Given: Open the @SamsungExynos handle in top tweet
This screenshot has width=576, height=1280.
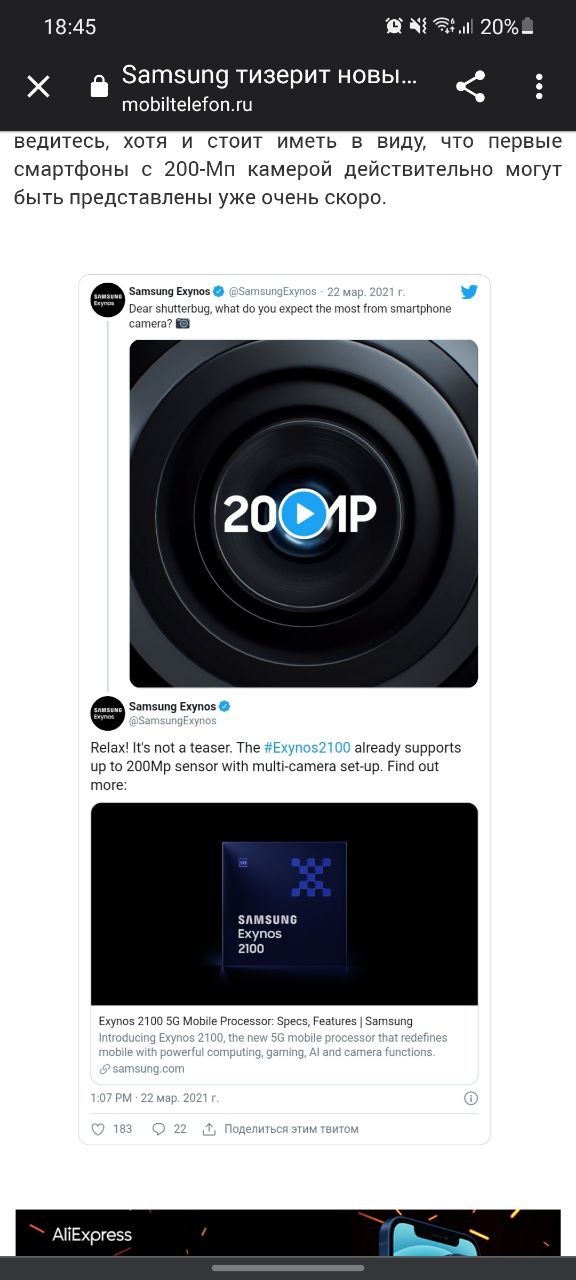Looking at the screenshot, I should click(x=273, y=292).
